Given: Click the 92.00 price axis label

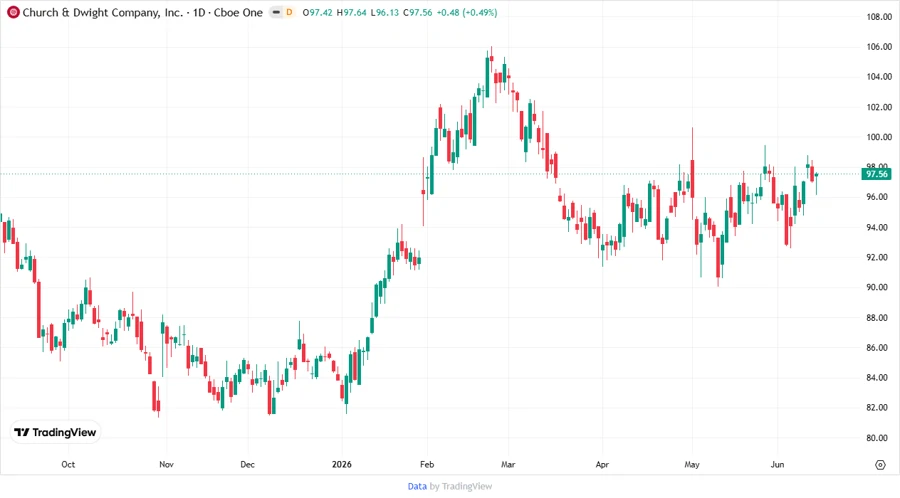Looking at the screenshot, I should (x=879, y=258).
